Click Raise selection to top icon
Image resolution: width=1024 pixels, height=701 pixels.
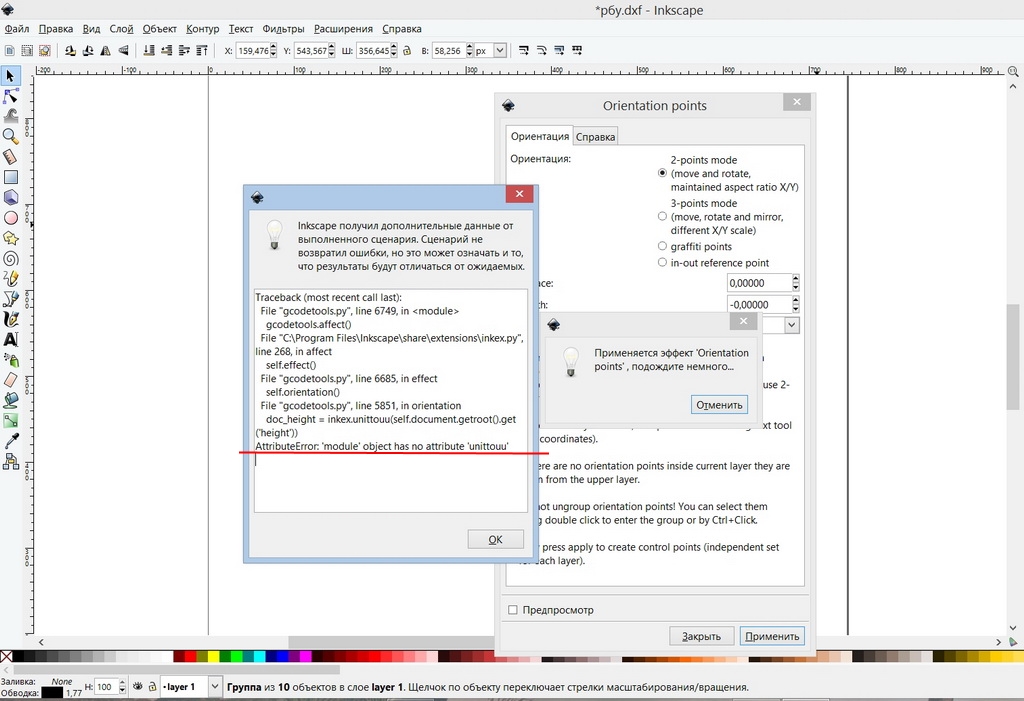pyautogui.click(x=202, y=50)
